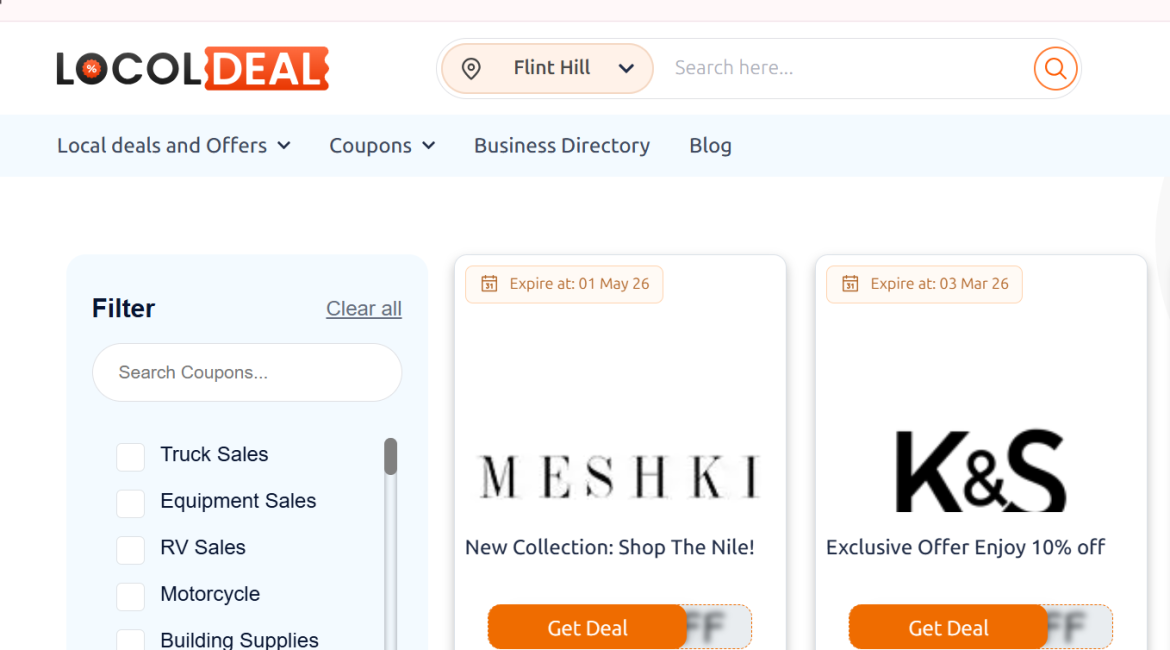Check the RV Sales filter box
This screenshot has height=650, width=1170.
point(130,550)
